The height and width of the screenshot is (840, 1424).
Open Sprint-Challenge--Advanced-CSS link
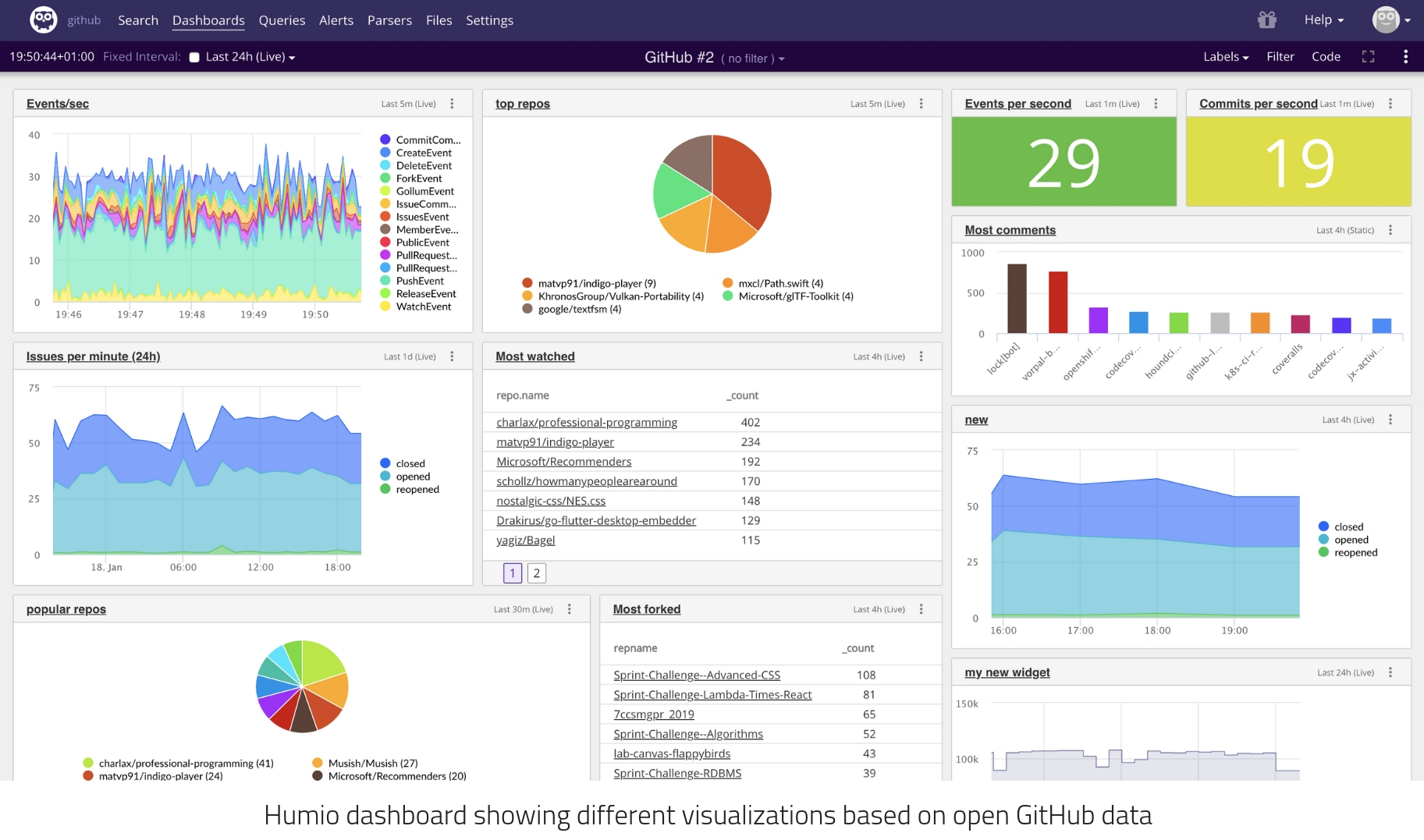[x=697, y=675]
